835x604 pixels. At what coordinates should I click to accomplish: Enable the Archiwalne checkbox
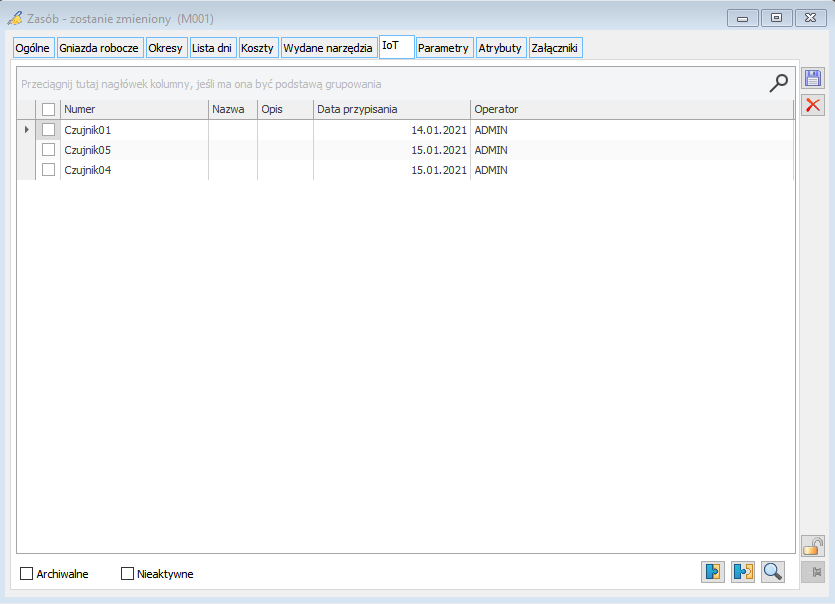click(26, 574)
